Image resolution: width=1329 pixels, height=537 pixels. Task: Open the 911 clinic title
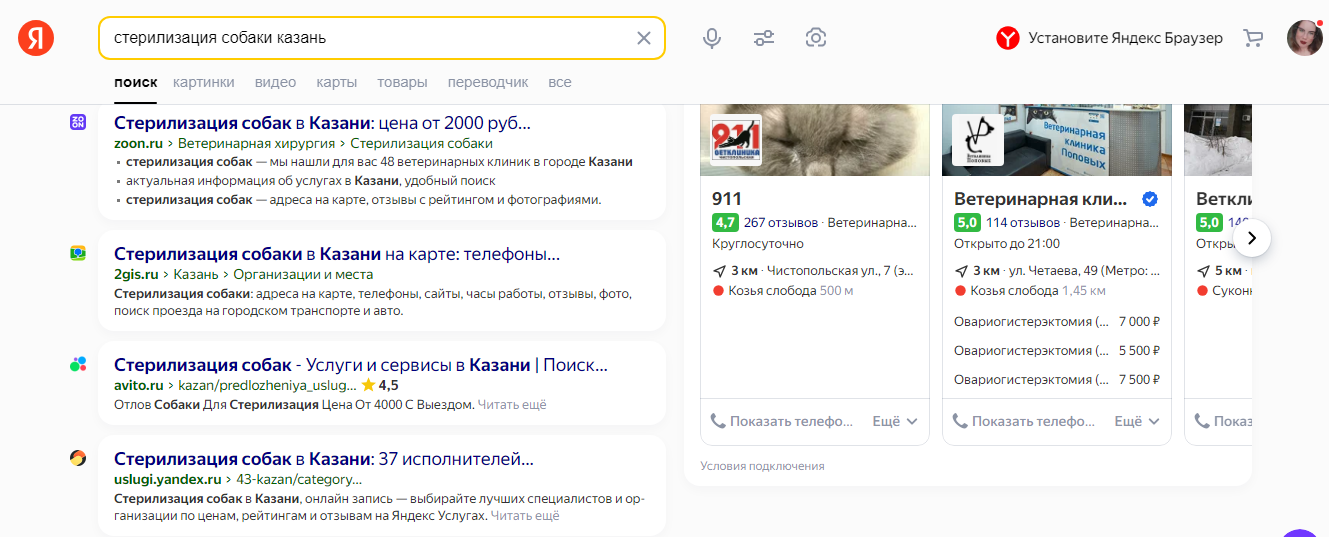point(727,199)
